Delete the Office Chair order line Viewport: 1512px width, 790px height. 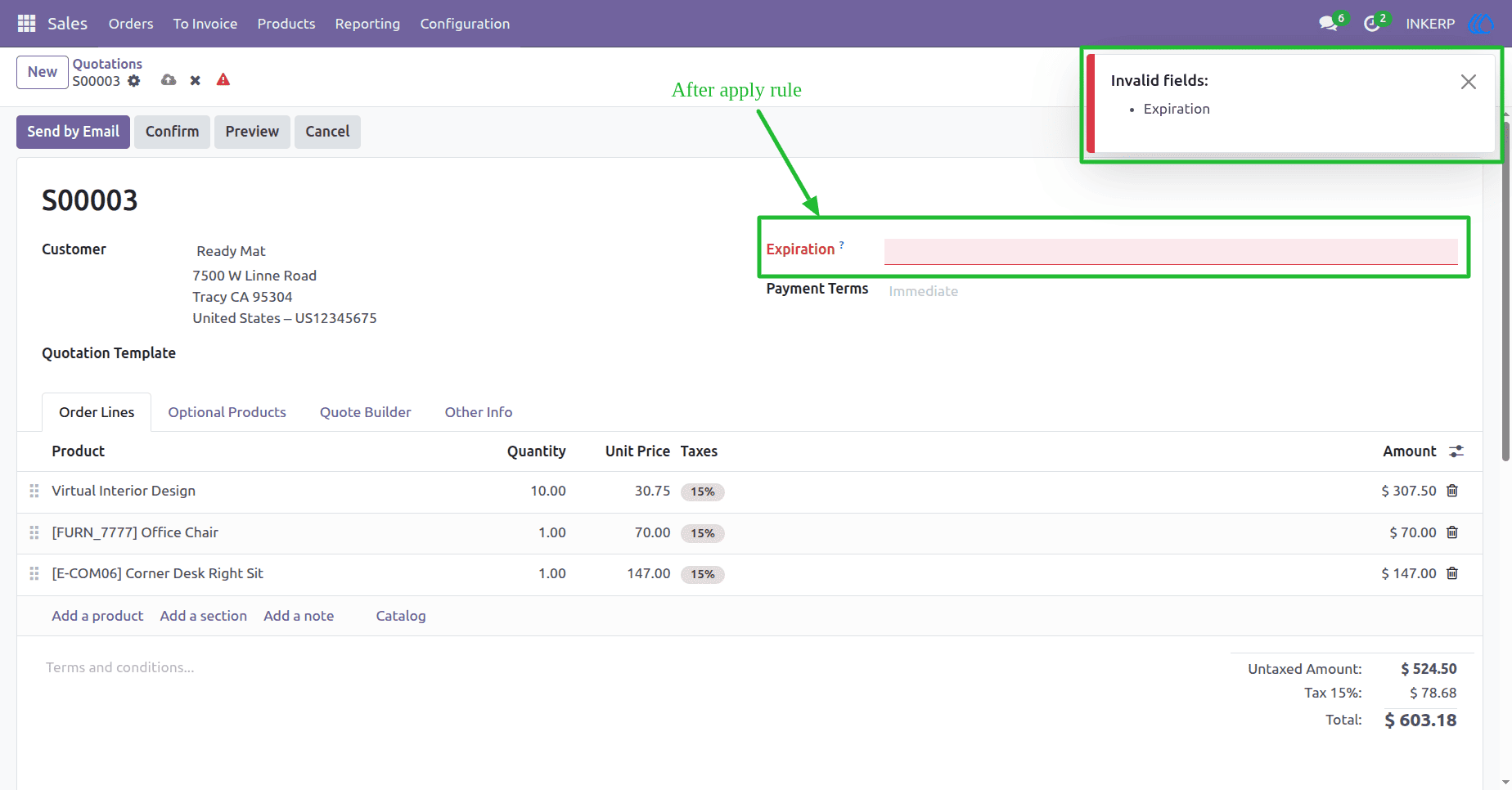(1452, 532)
